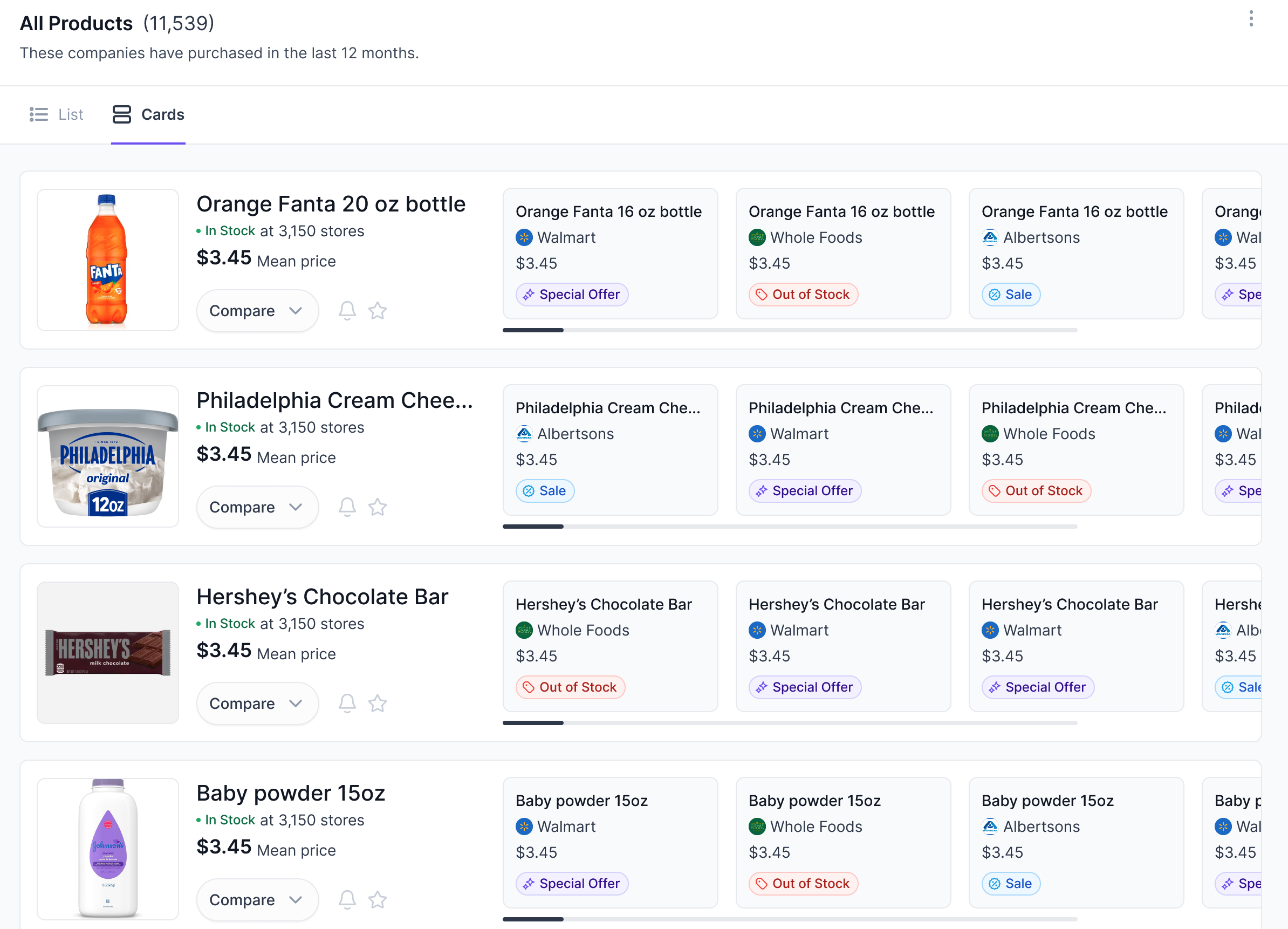Click horizontal scrollbar under Orange Fanta cards
The height and width of the screenshot is (929, 1288).
(790, 330)
